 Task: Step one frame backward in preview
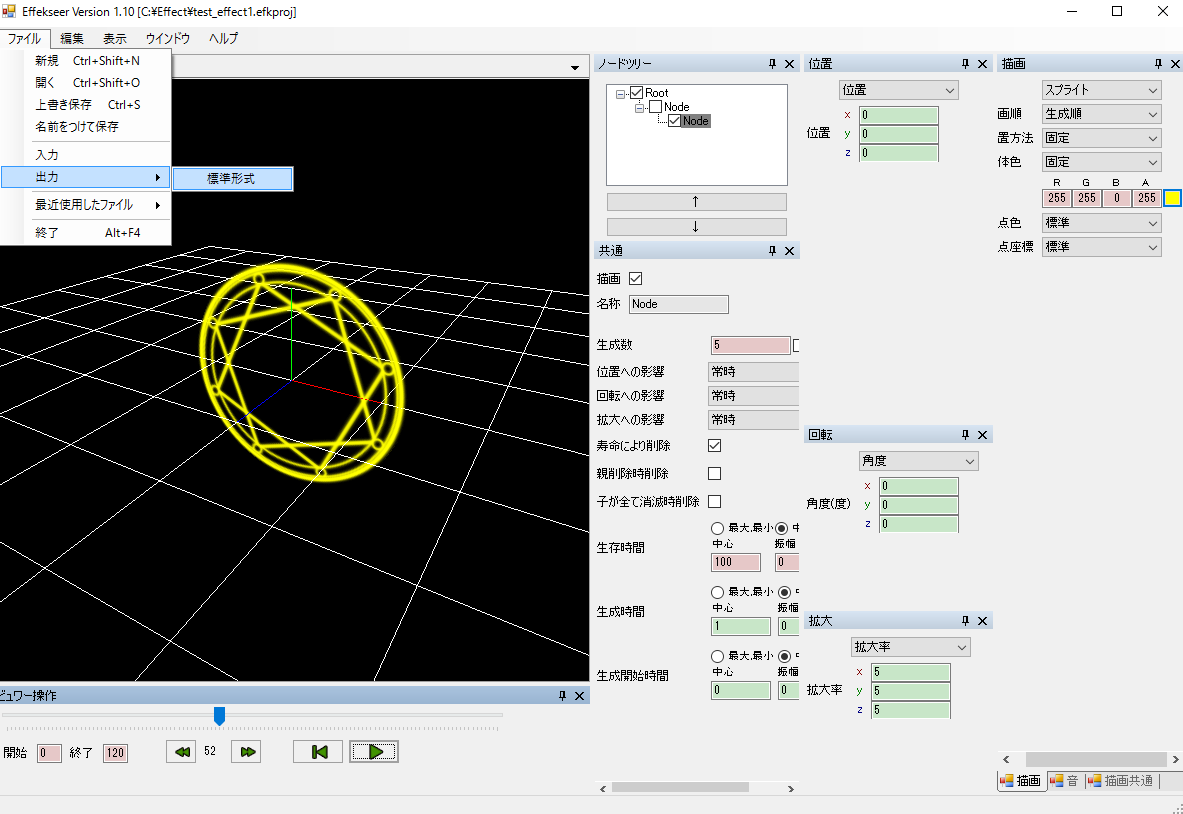pos(181,751)
